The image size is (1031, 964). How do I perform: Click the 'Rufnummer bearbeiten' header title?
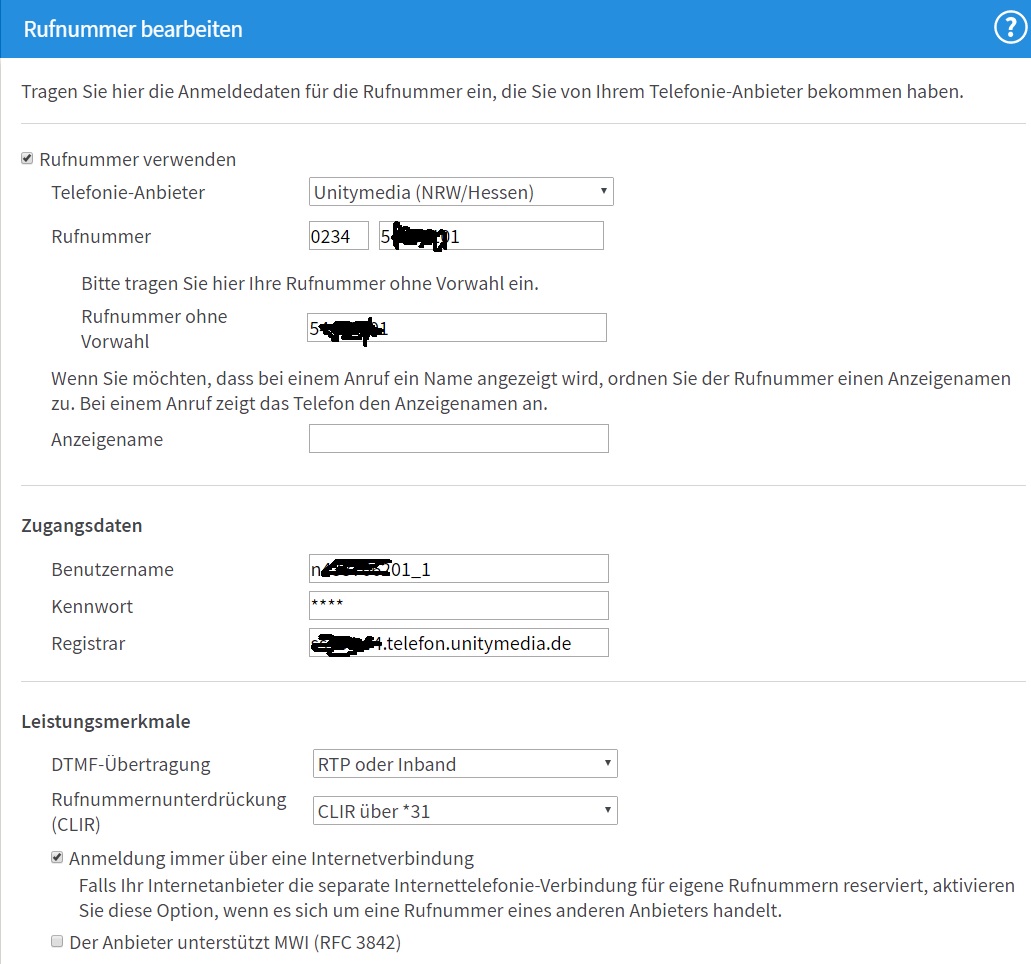133,29
